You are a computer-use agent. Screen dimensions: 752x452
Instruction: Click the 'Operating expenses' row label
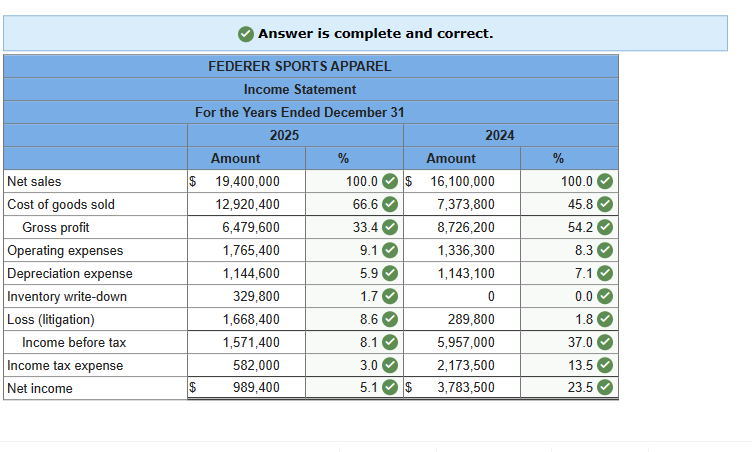[65, 250]
